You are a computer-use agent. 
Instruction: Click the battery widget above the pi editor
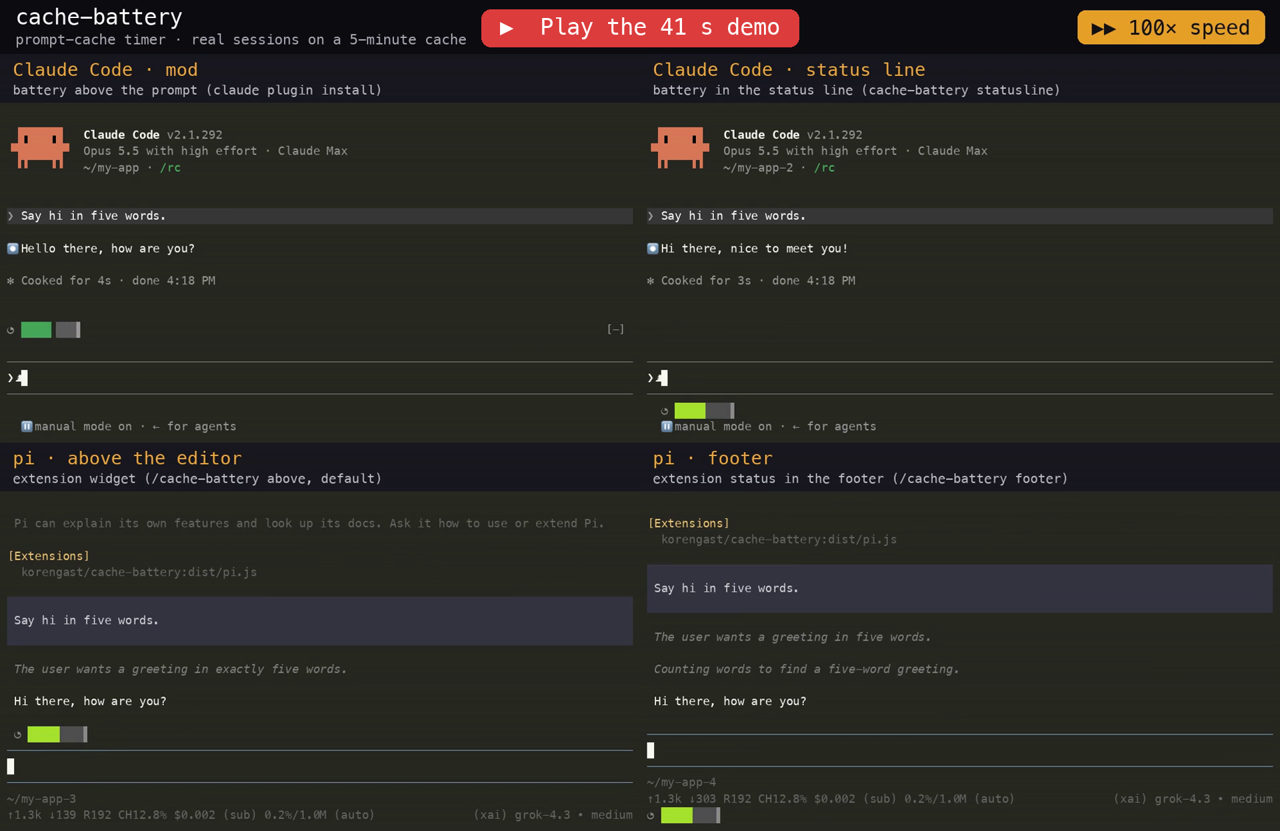pyautogui.click(x=58, y=735)
